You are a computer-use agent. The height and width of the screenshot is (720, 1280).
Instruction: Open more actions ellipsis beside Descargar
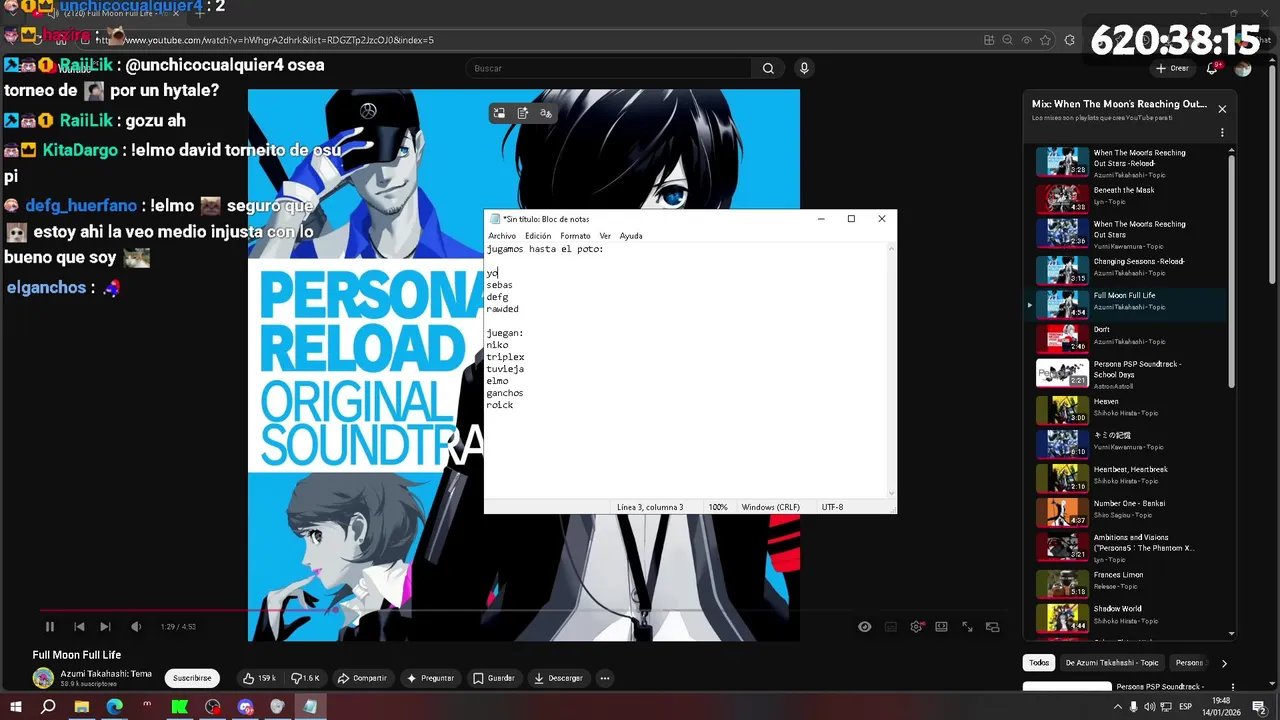[605, 678]
